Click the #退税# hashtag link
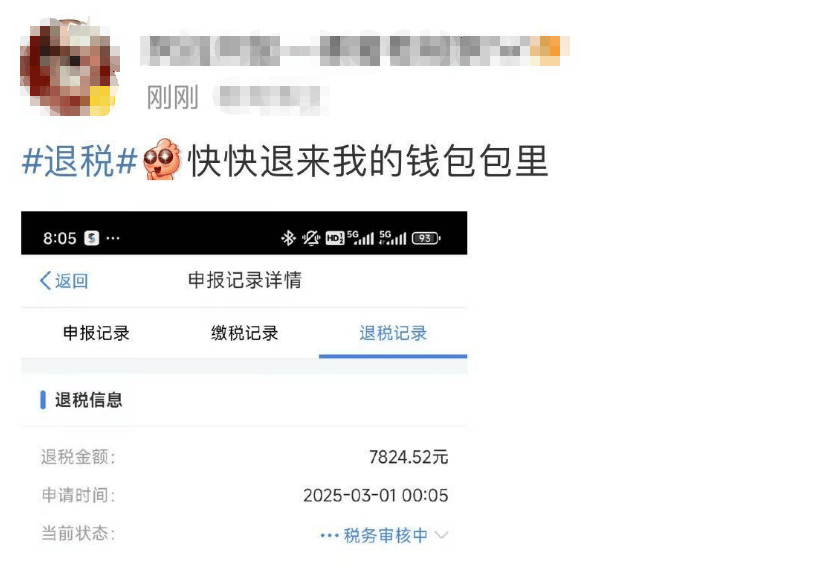 79,160
